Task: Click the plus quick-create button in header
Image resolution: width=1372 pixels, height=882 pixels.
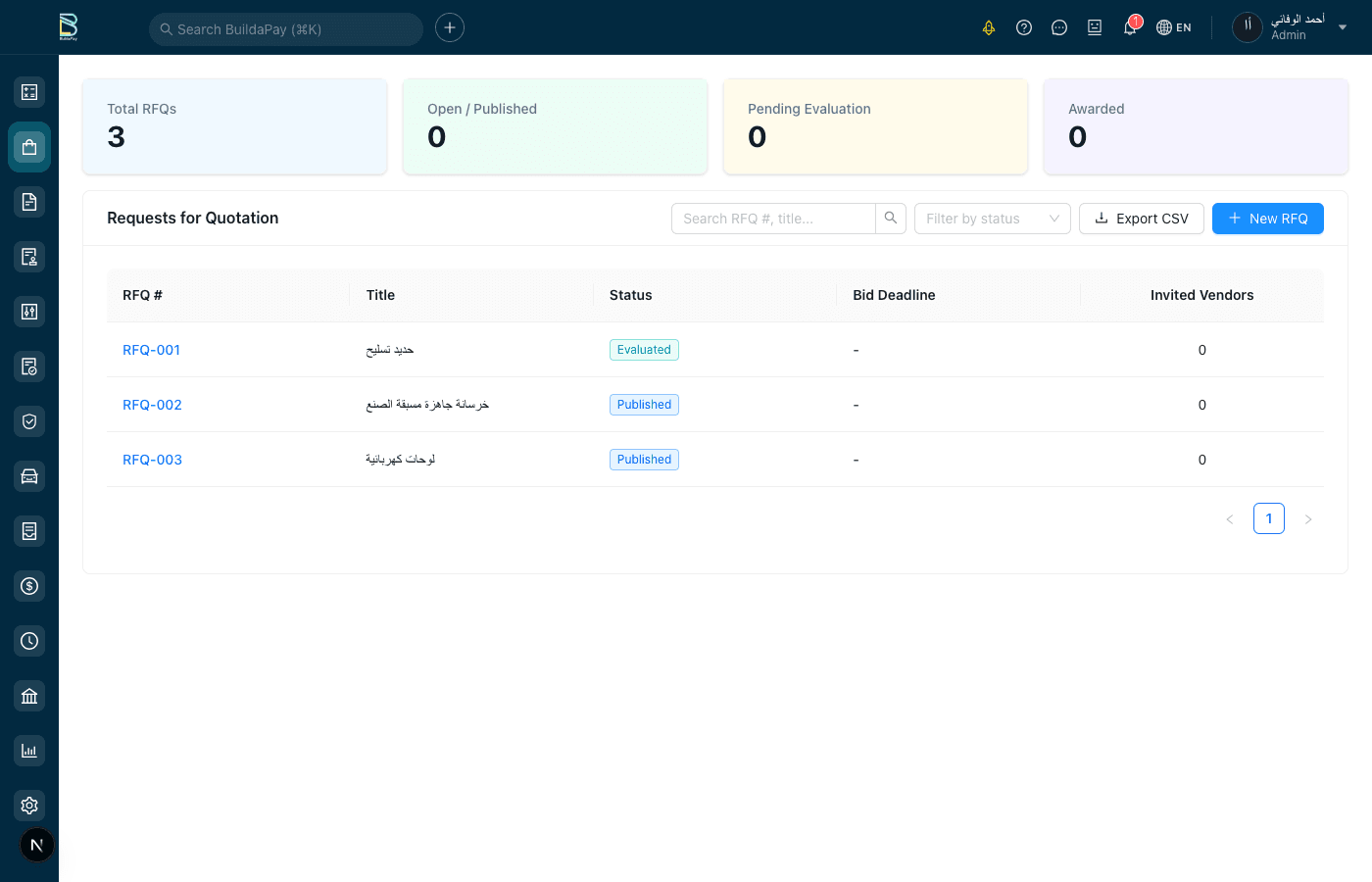Action: pyautogui.click(x=450, y=27)
